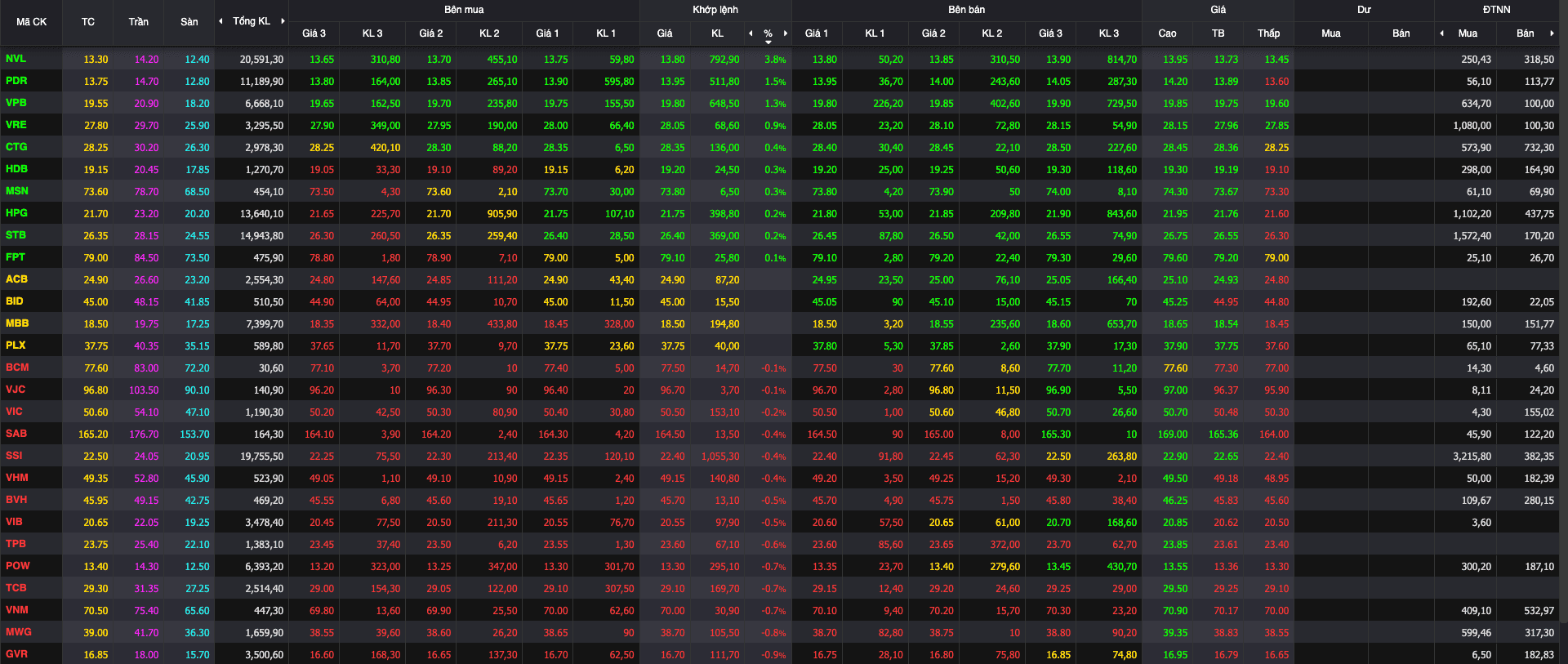1568x664 pixels.
Task: Open the PLX stock symbol
Action: point(16,345)
